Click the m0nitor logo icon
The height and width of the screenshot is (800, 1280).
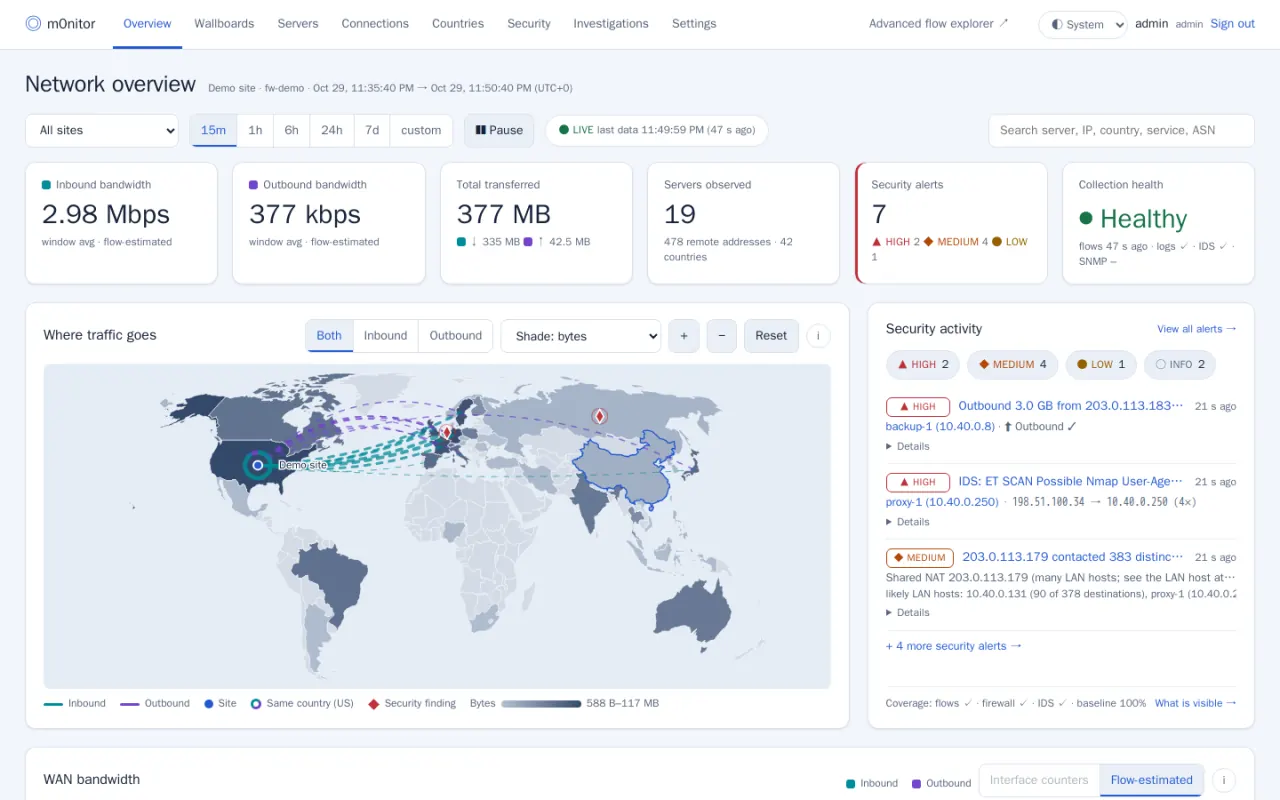click(33, 23)
